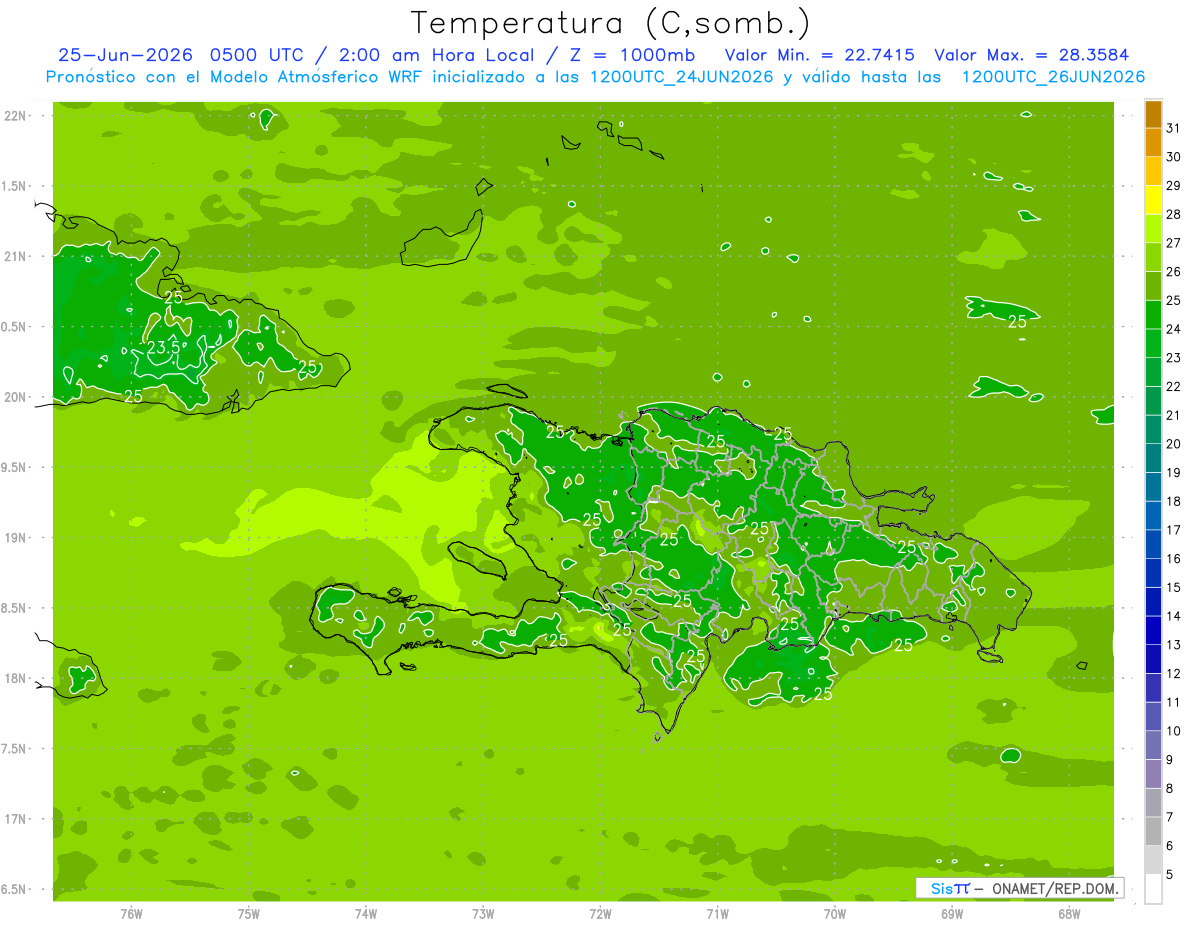
Task: Click the "17N" latitude label
Action: [16, 819]
